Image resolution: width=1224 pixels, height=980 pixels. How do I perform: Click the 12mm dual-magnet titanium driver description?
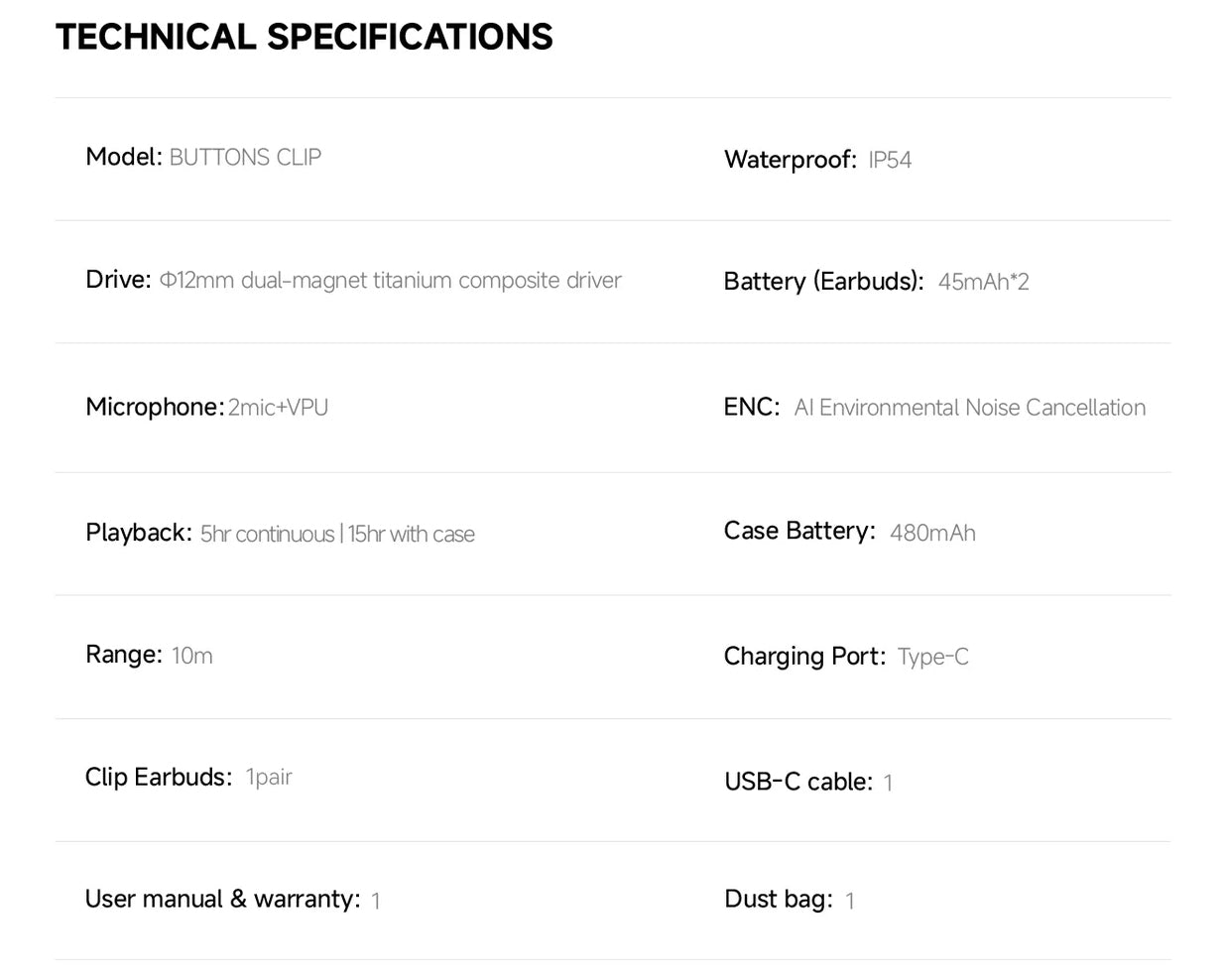[x=391, y=281]
